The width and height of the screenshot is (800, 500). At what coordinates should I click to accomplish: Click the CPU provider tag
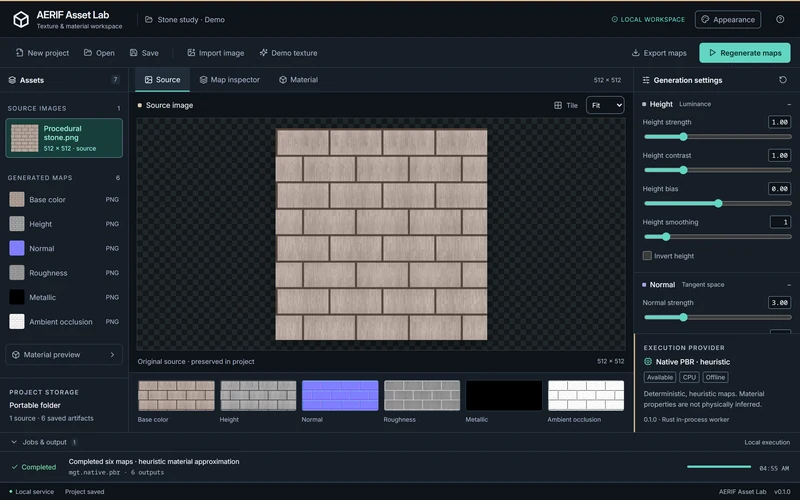coord(689,378)
